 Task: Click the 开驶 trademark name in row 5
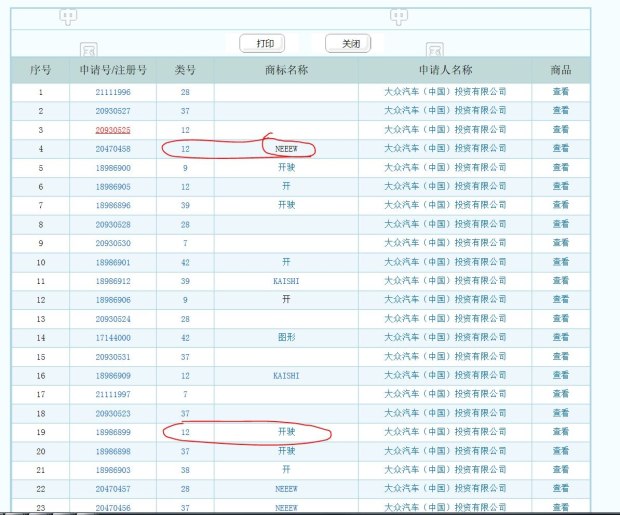287,168
